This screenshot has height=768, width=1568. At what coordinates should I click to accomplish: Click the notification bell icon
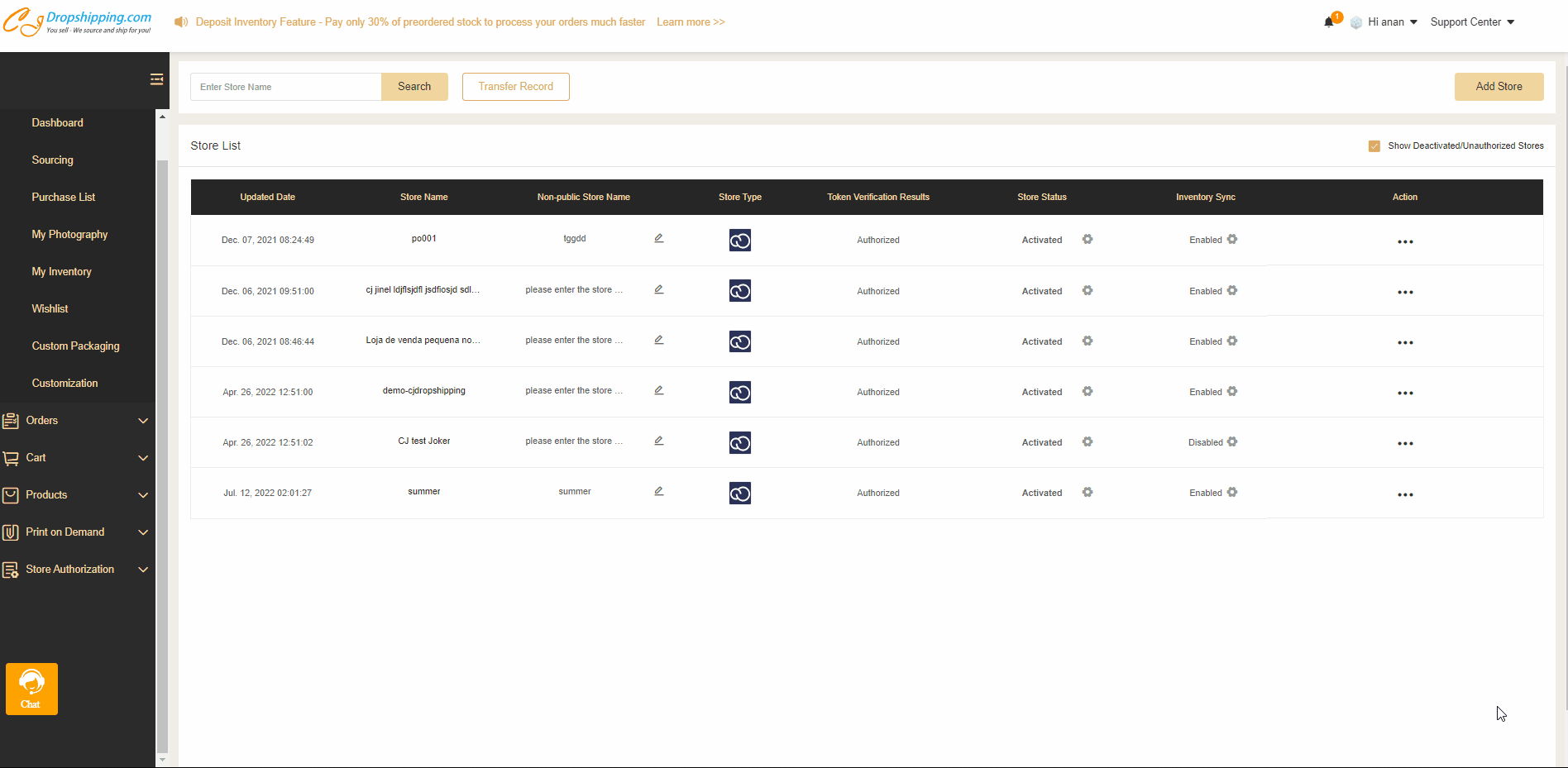tap(1329, 22)
